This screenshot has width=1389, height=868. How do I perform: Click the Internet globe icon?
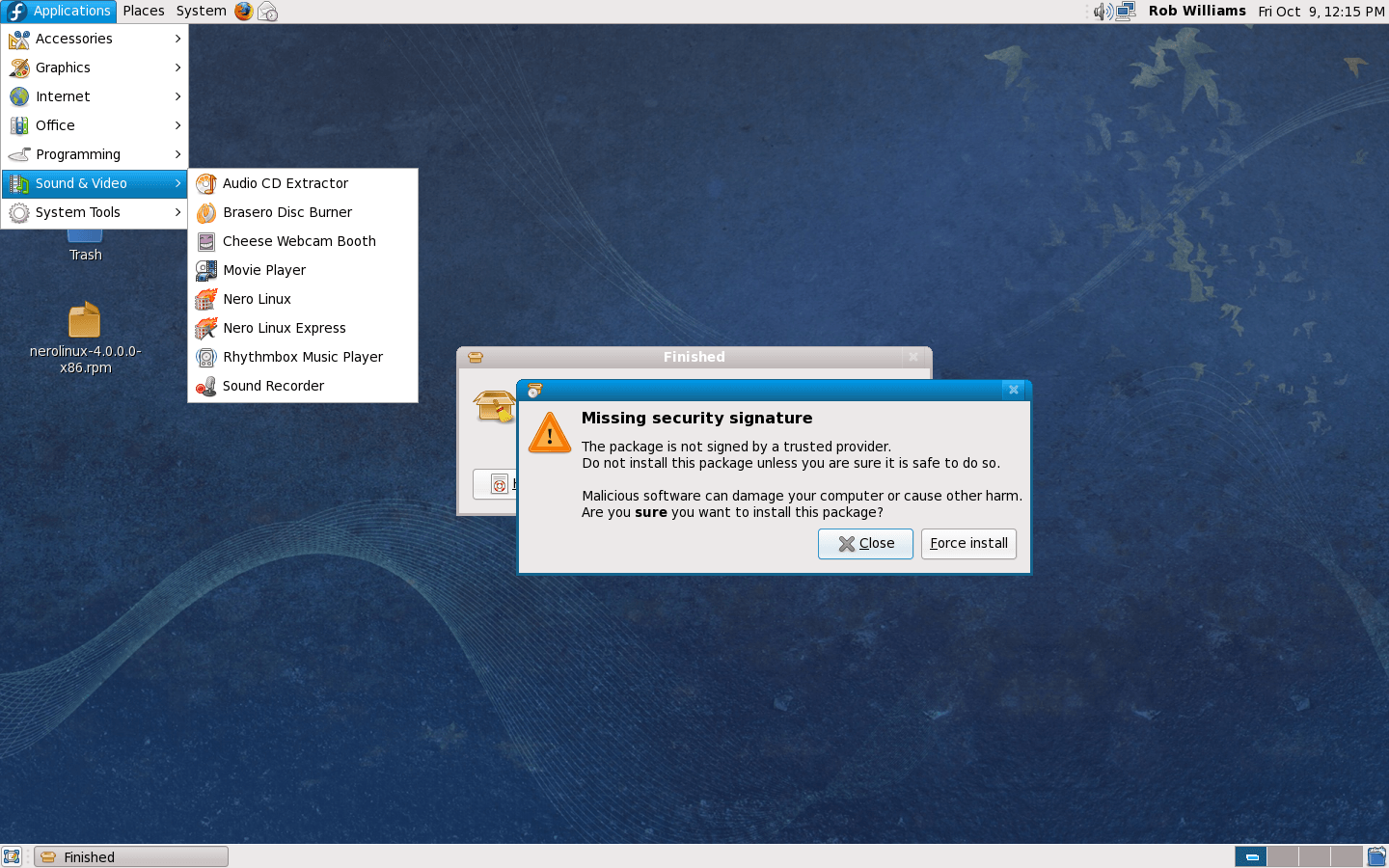pos(19,96)
